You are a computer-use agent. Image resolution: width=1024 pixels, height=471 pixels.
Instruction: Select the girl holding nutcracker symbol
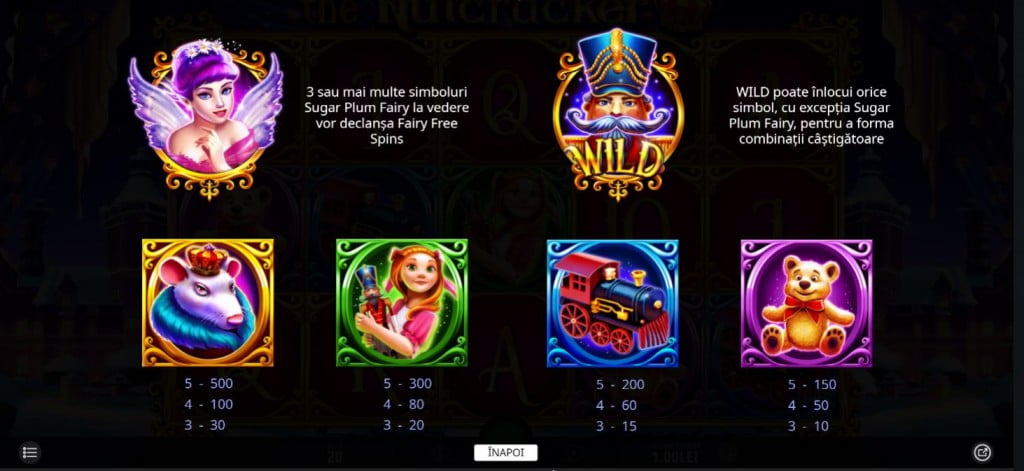click(x=402, y=302)
